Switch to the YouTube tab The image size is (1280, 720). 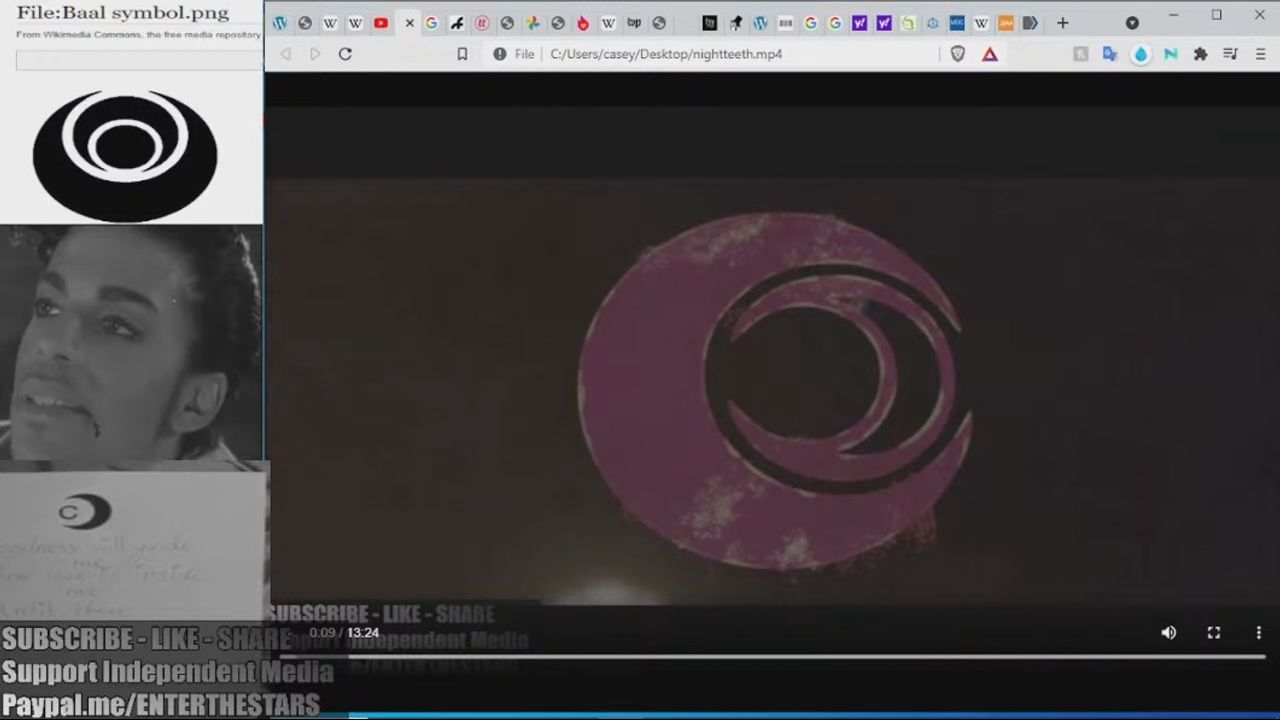(x=381, y=23)
